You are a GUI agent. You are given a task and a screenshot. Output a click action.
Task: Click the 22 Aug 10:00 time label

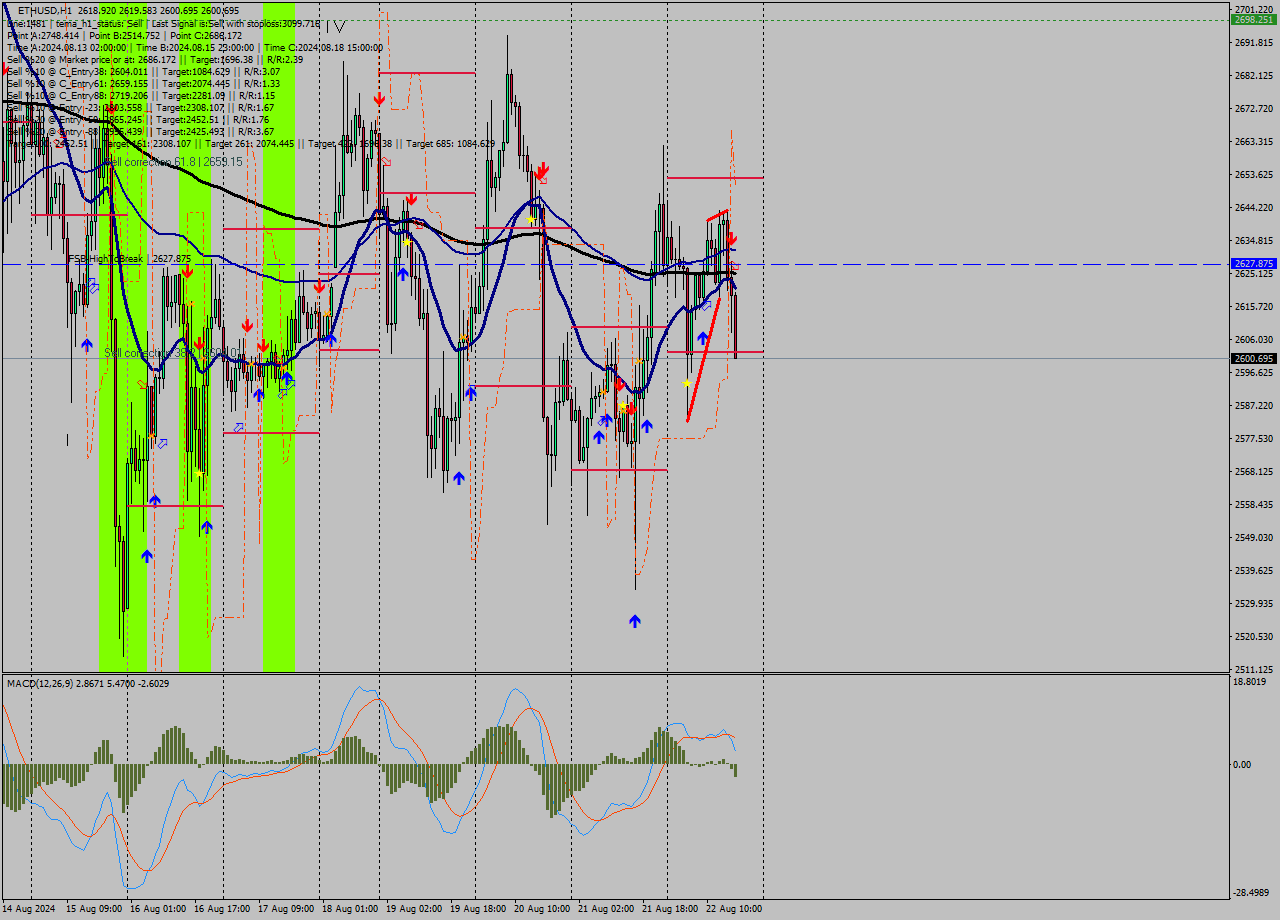[x=734, y=909]
